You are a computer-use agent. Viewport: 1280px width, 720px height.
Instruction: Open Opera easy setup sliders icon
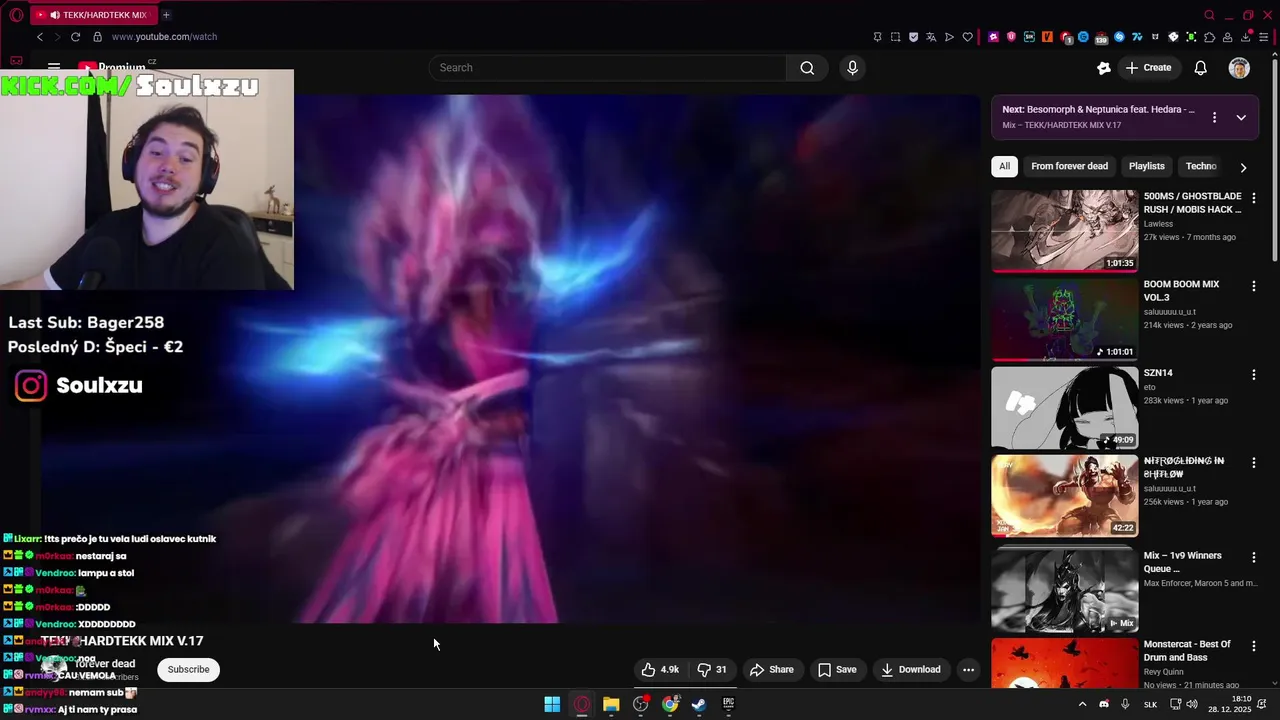click(1263, 37)
